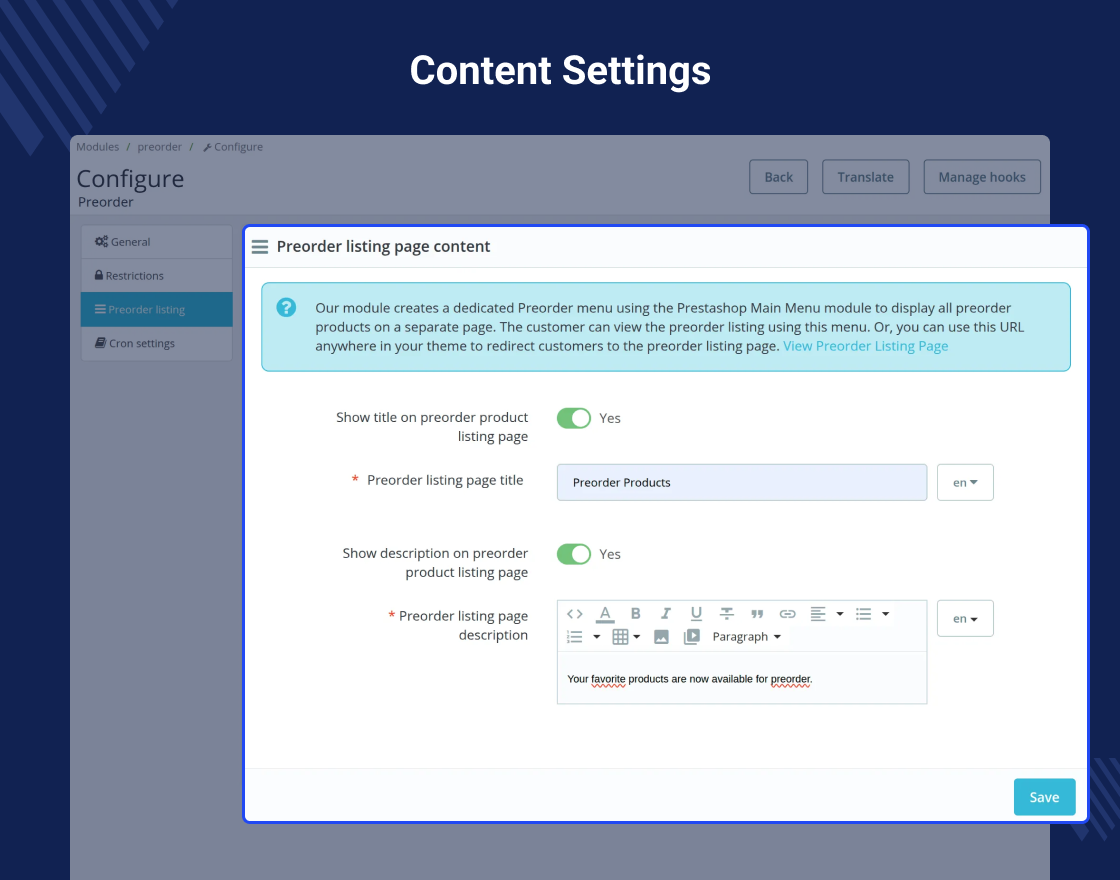1120x880 pixels.
Task: Apply bold formatting in description editor
Action: point(635,614)
